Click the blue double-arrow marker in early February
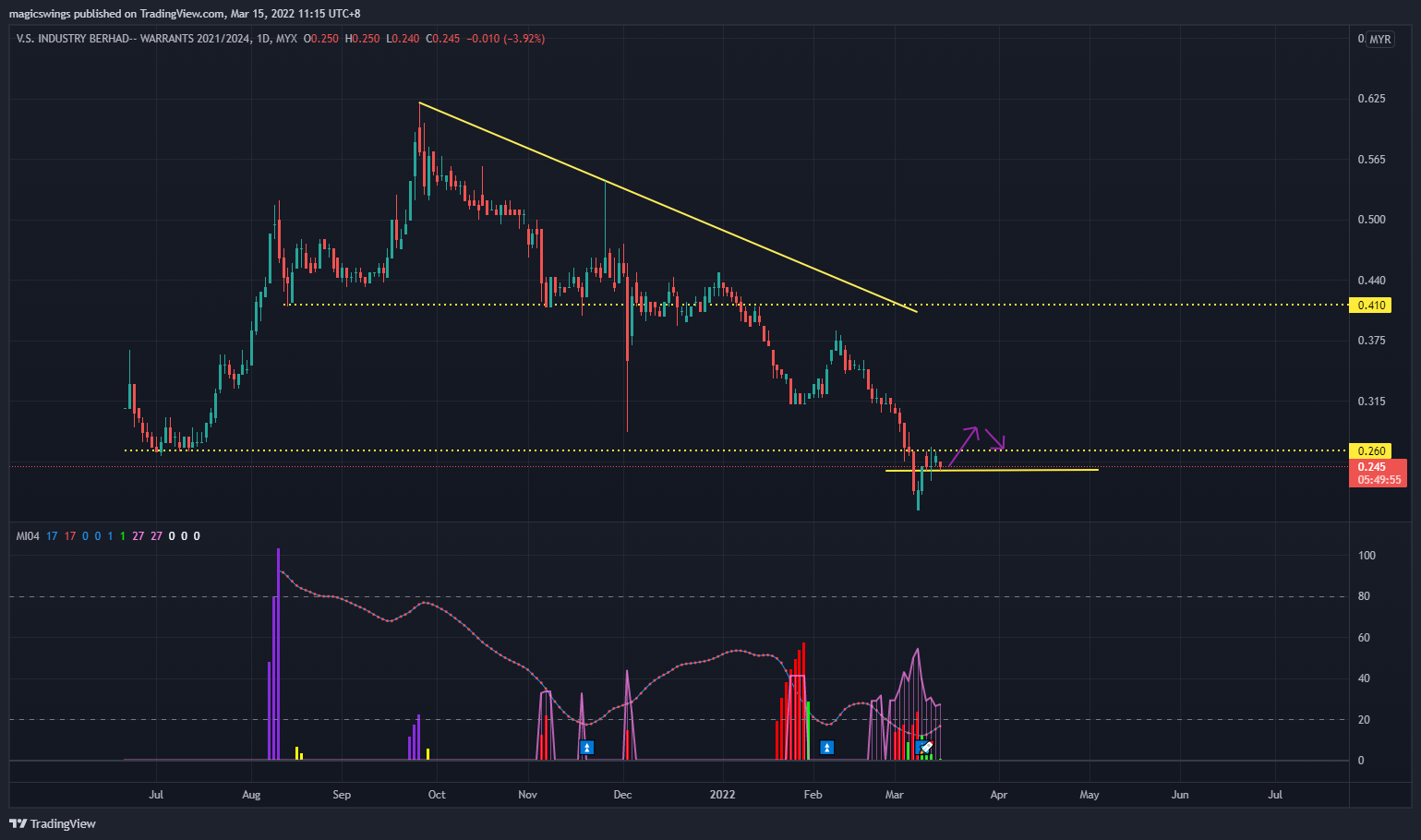This screenshot has height=840, width=1421. click(827, 748)
